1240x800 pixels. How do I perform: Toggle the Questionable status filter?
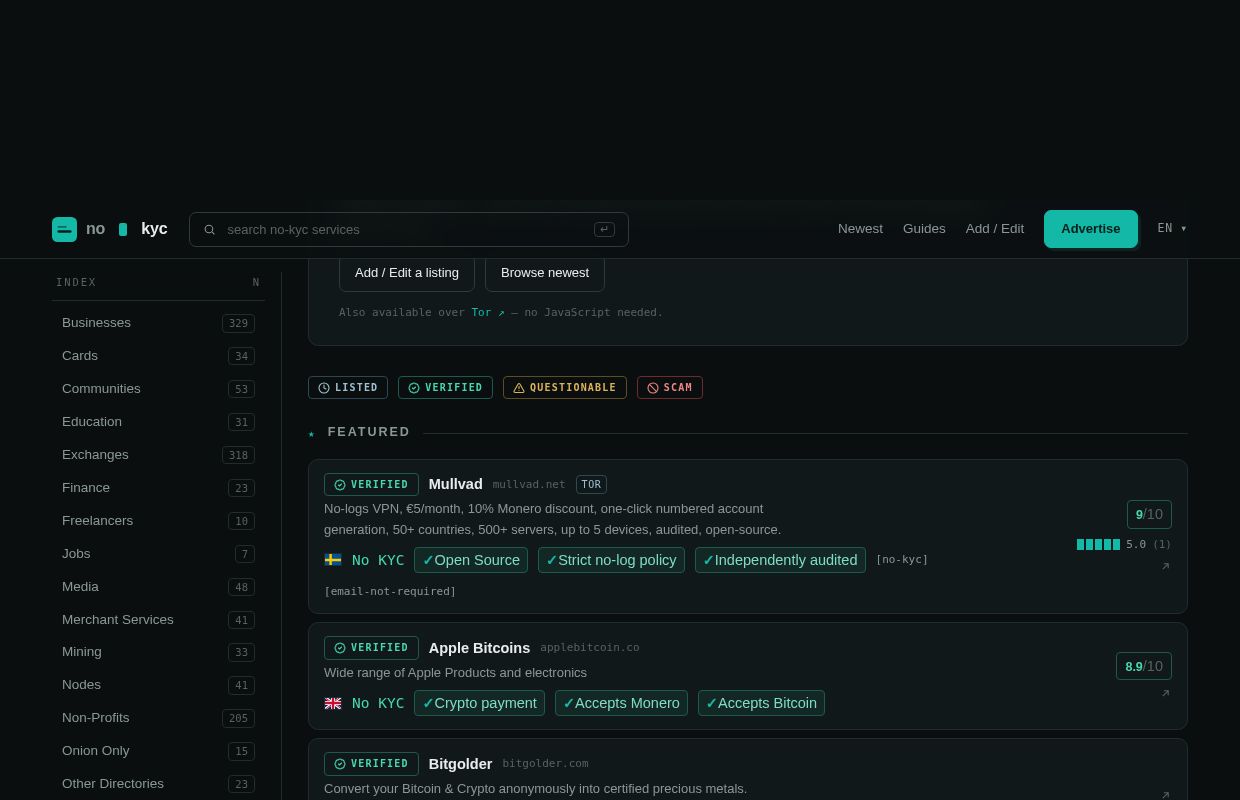(x=565, y=387)
